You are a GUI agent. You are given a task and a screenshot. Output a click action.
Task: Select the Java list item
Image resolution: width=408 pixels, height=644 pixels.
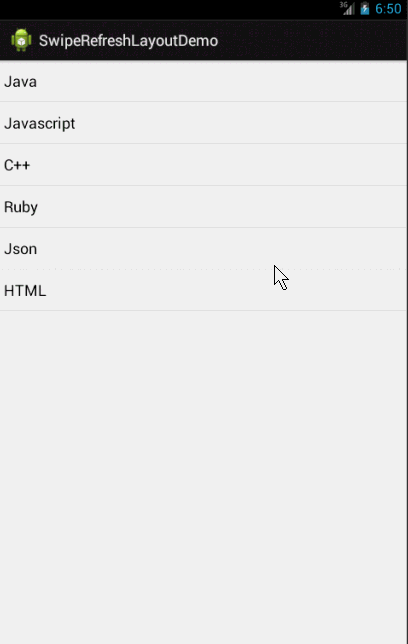pyautogui.click(x=203, y=81)
